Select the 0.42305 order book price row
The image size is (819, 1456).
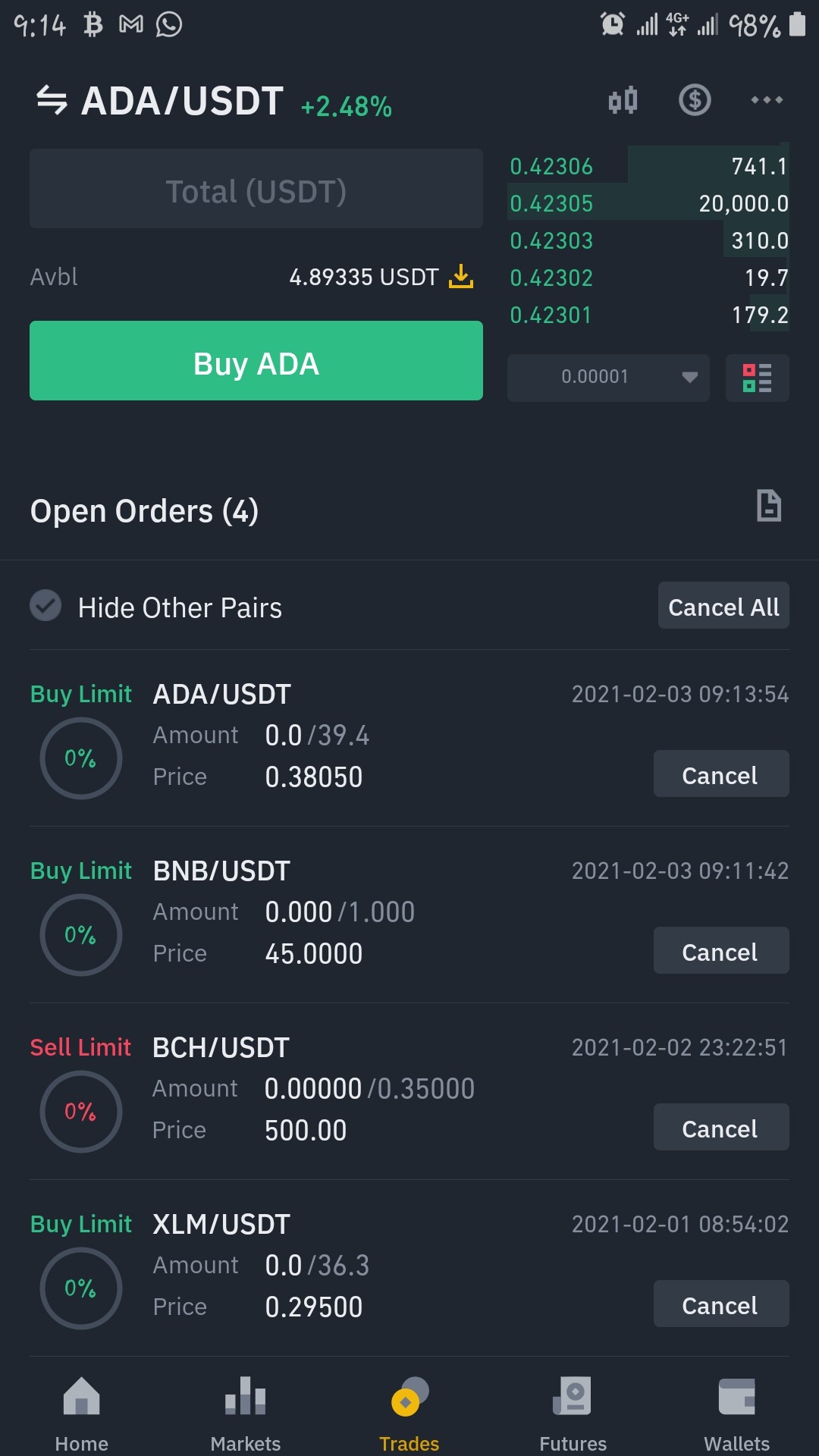(648, 203)
